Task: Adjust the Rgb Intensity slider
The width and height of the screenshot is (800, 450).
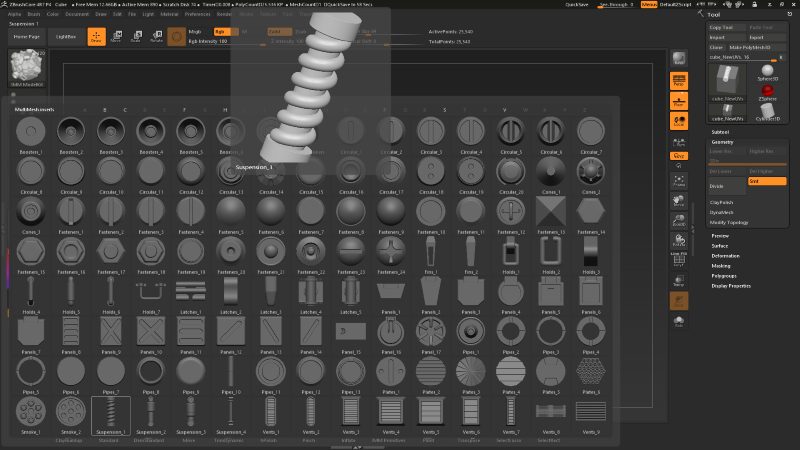Action: click(208, 41)
